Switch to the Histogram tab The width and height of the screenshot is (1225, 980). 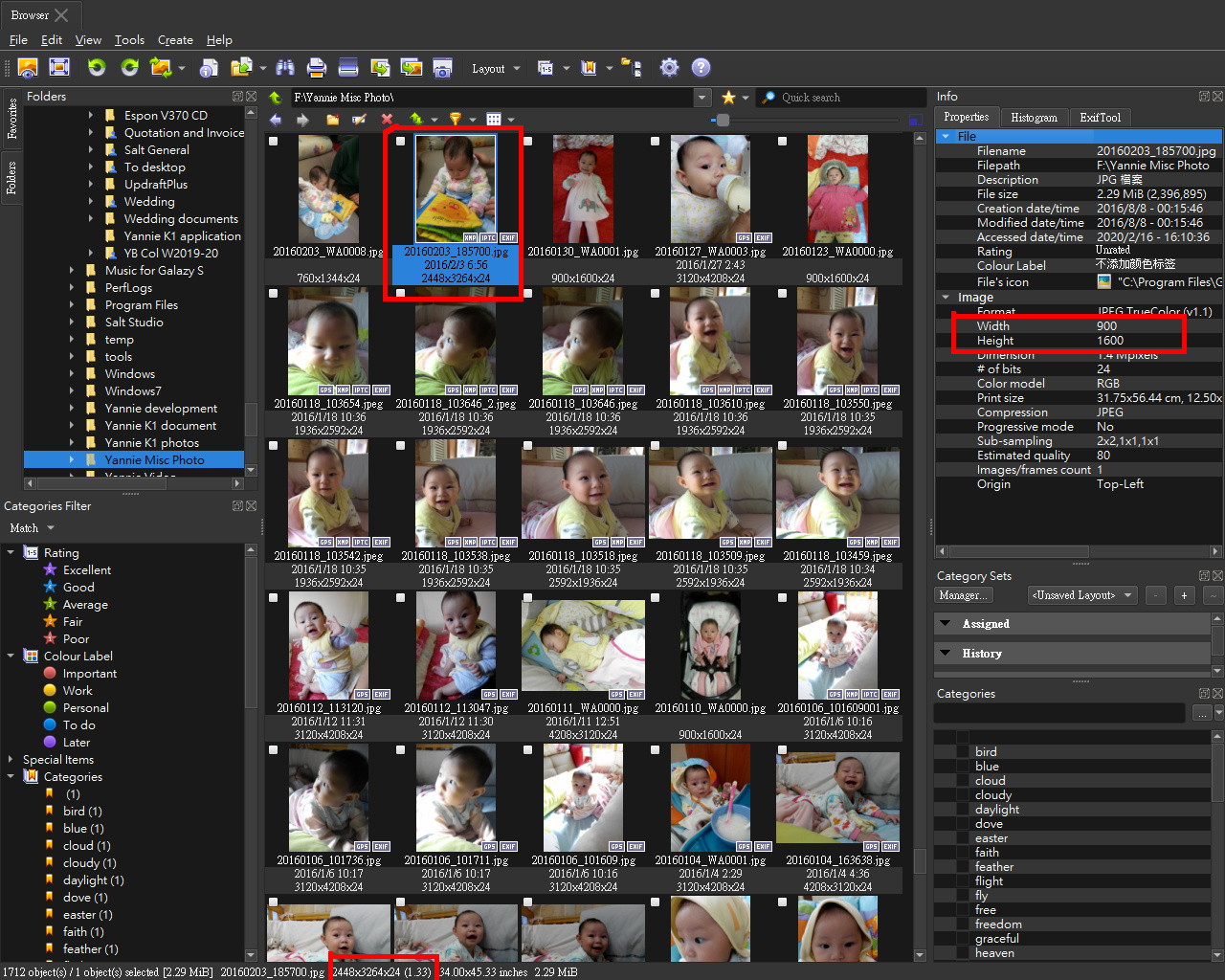[x=1034, y=118]
